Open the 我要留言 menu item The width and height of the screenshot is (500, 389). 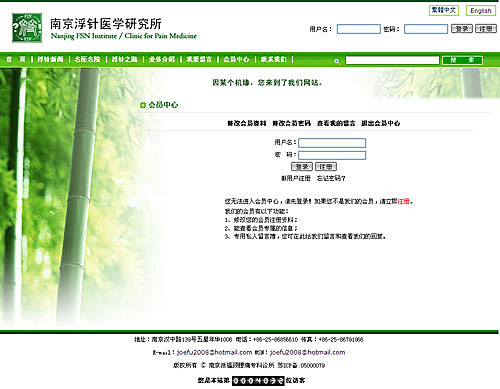click(x=199, y=59)
